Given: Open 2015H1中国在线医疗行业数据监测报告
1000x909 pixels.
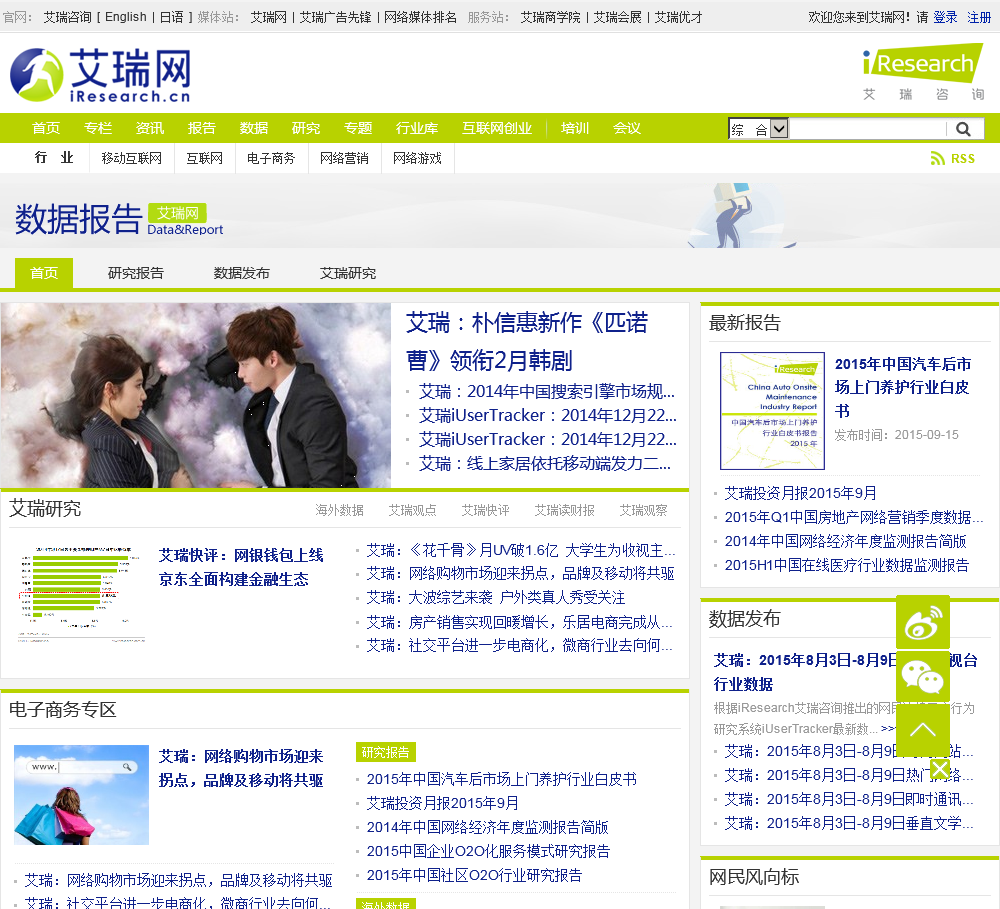Looking at the screenshot, I should (847, 565).
